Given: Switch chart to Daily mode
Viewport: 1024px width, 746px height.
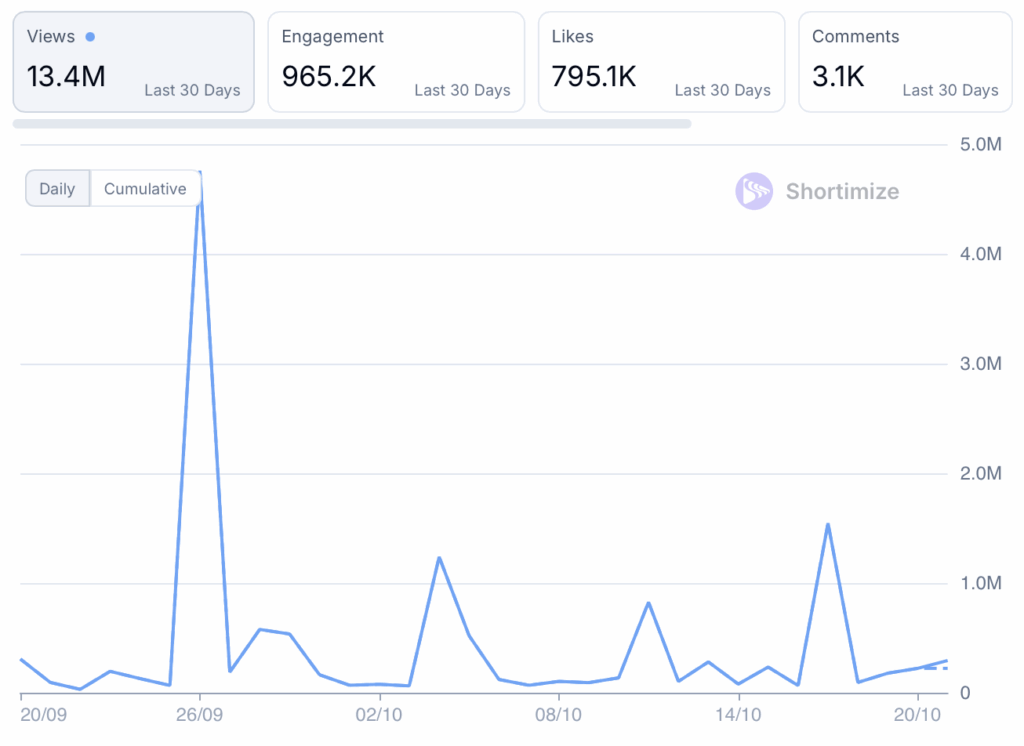Looking at the screenshot, I should pos(57,189).
